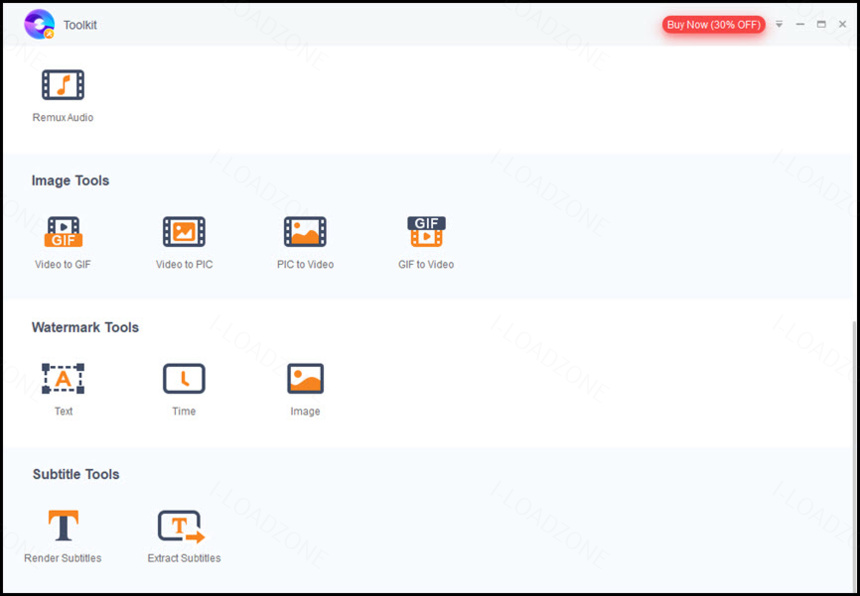Launch the Video to GIF icon
This screenshot has height=596, width=860.
[x=63, y=231]
